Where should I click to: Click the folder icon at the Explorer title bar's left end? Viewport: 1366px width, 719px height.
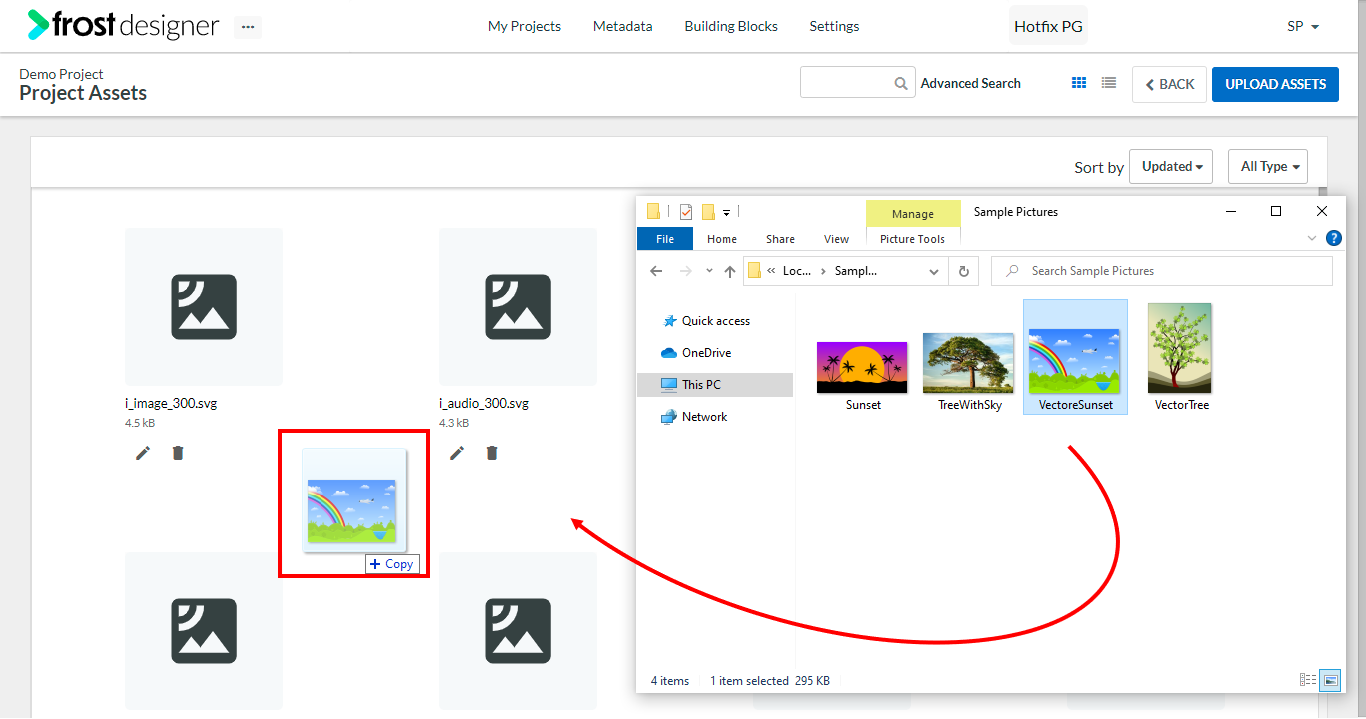coord(653,212)
